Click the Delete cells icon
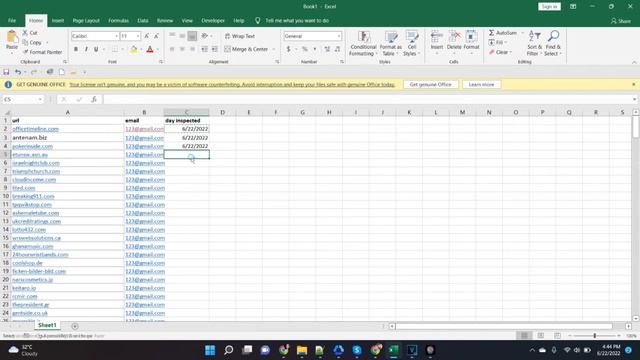640x360 pixels. pyautogui.click(x=454, y=37)
